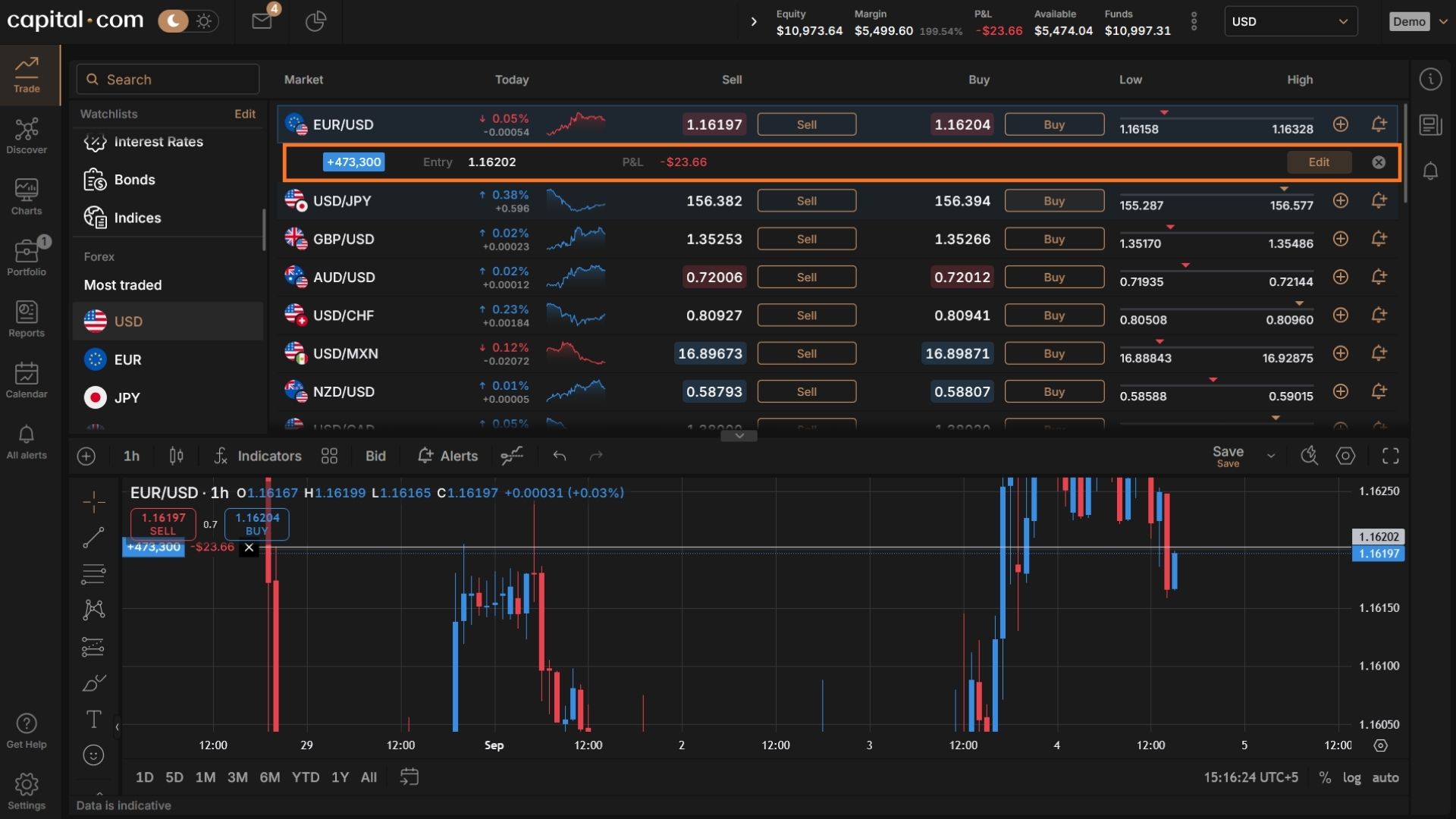Open the USD currency dropdown

[1291, 21]
